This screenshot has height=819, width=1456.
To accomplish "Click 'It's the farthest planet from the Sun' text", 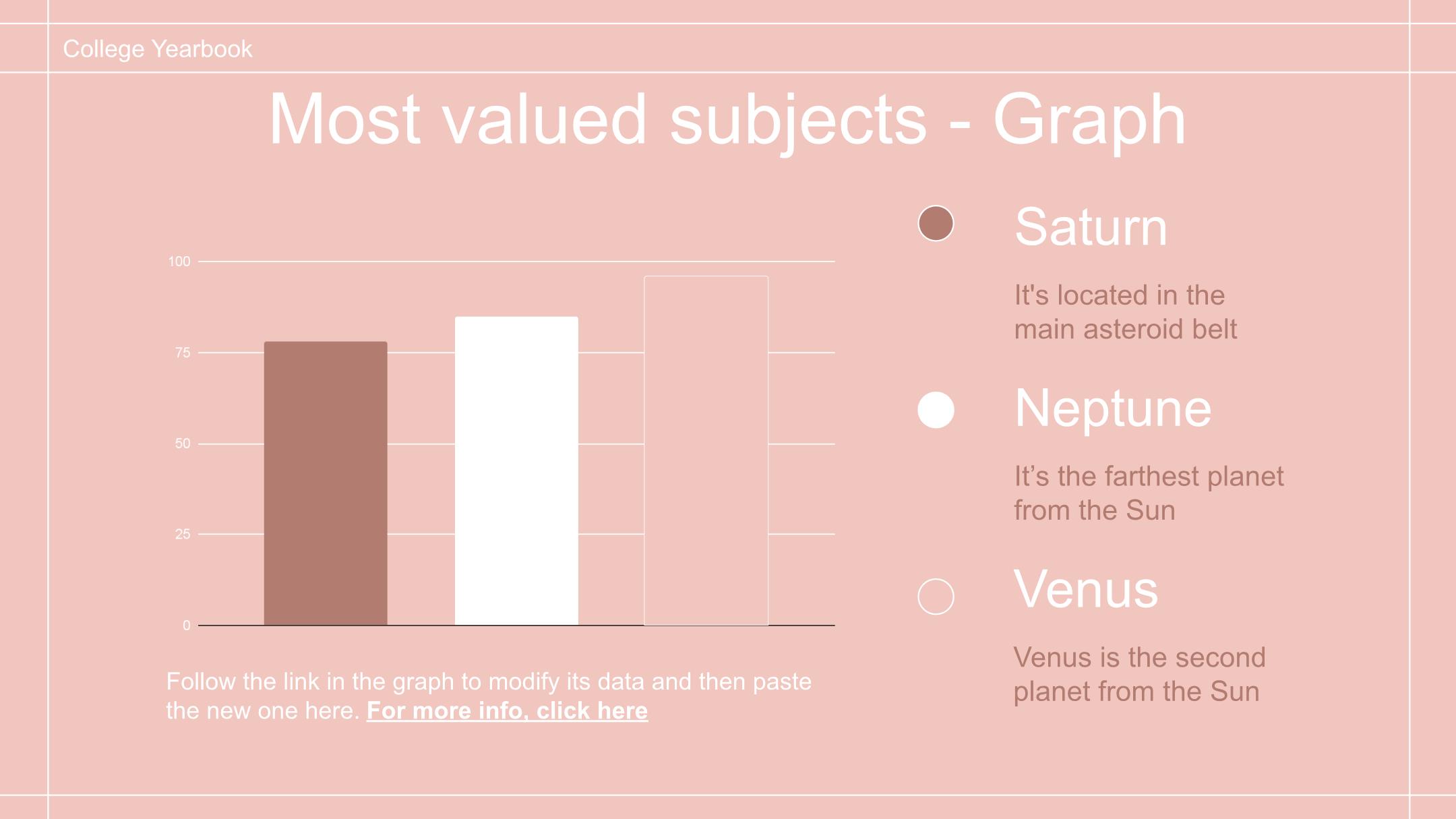I will click(1149, 493).
